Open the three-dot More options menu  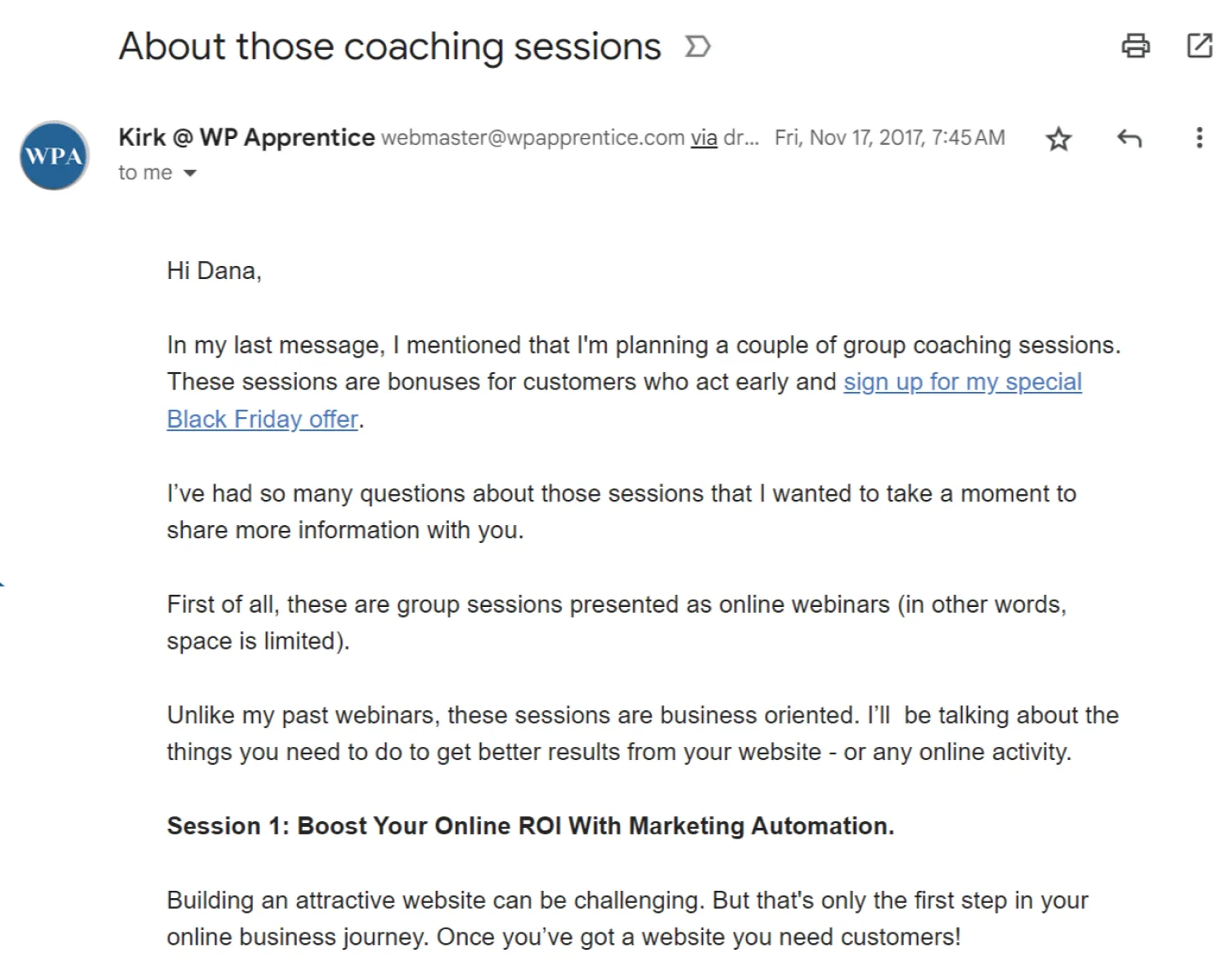click(x=1199, y=138)
